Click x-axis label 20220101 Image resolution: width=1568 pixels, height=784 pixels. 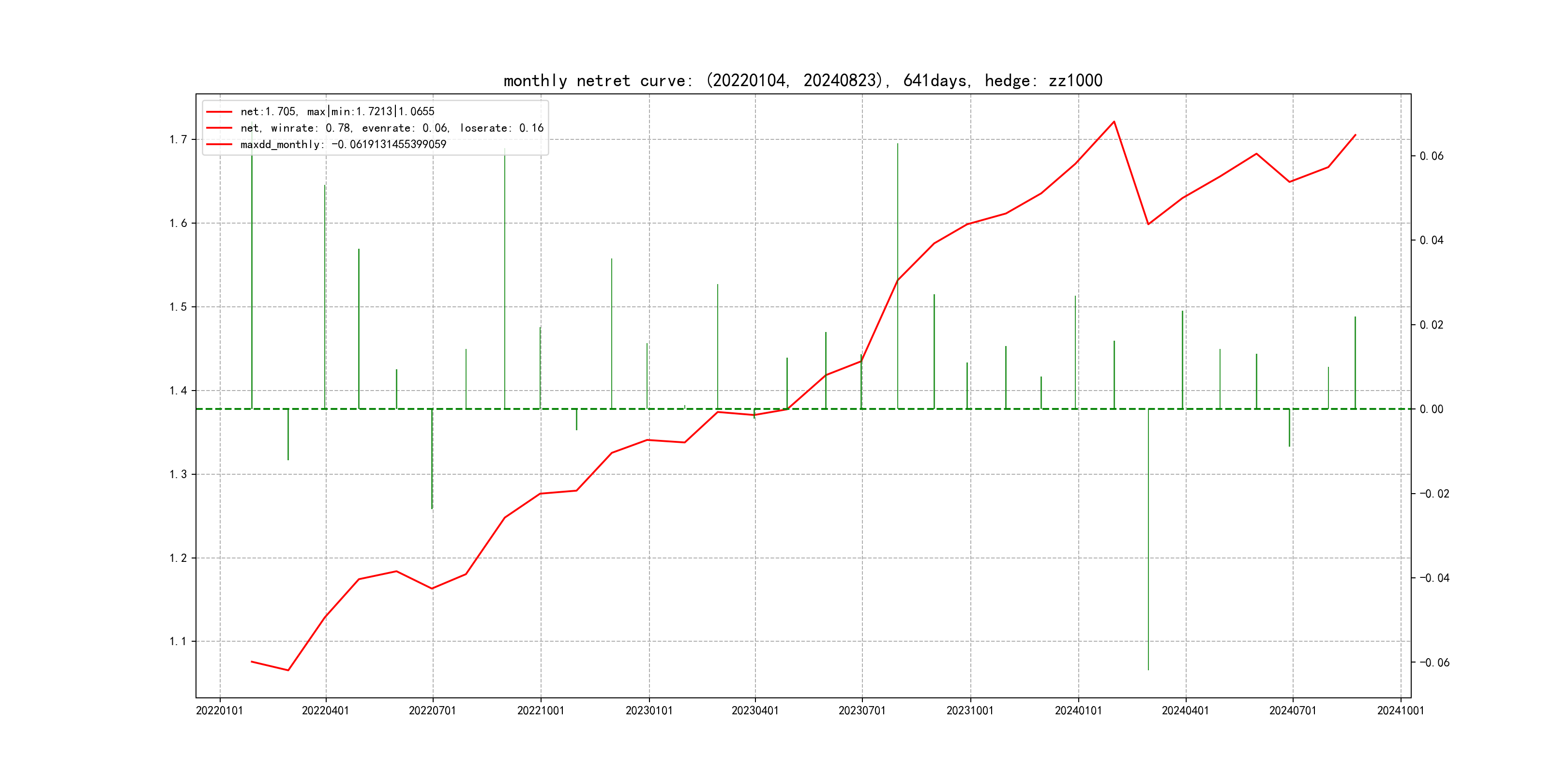point(219,710)
